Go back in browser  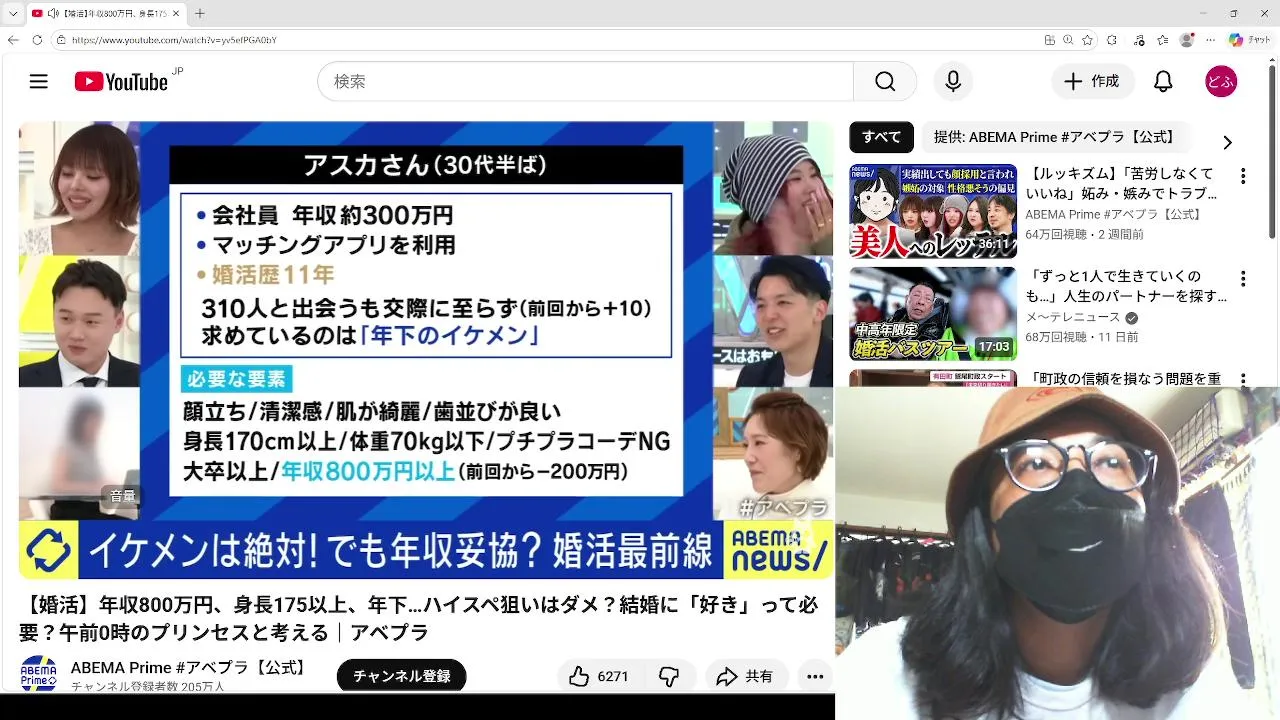point(13,40)
